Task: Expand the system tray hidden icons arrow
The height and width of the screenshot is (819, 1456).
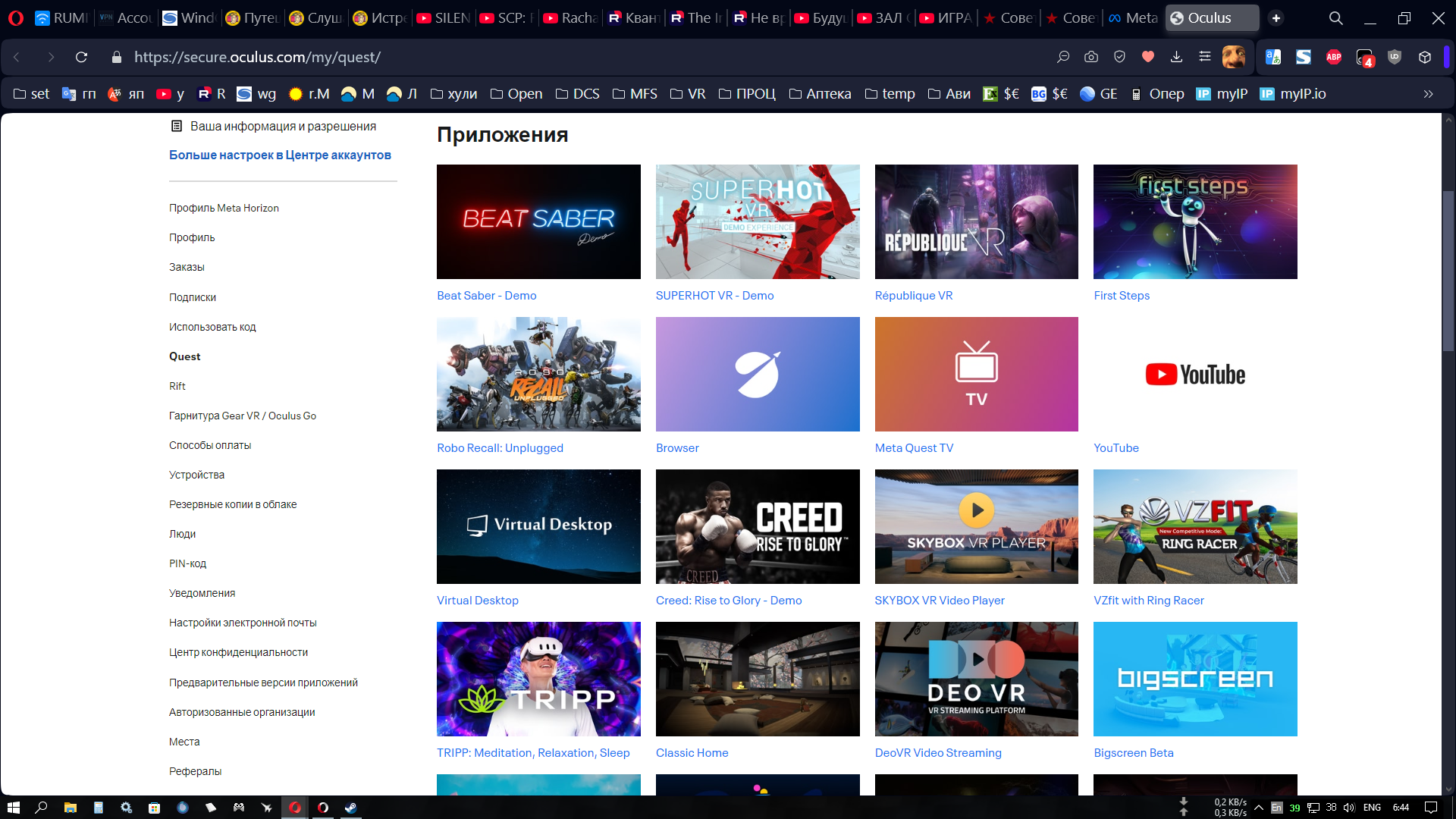Action: click(x=1259, y=808)
